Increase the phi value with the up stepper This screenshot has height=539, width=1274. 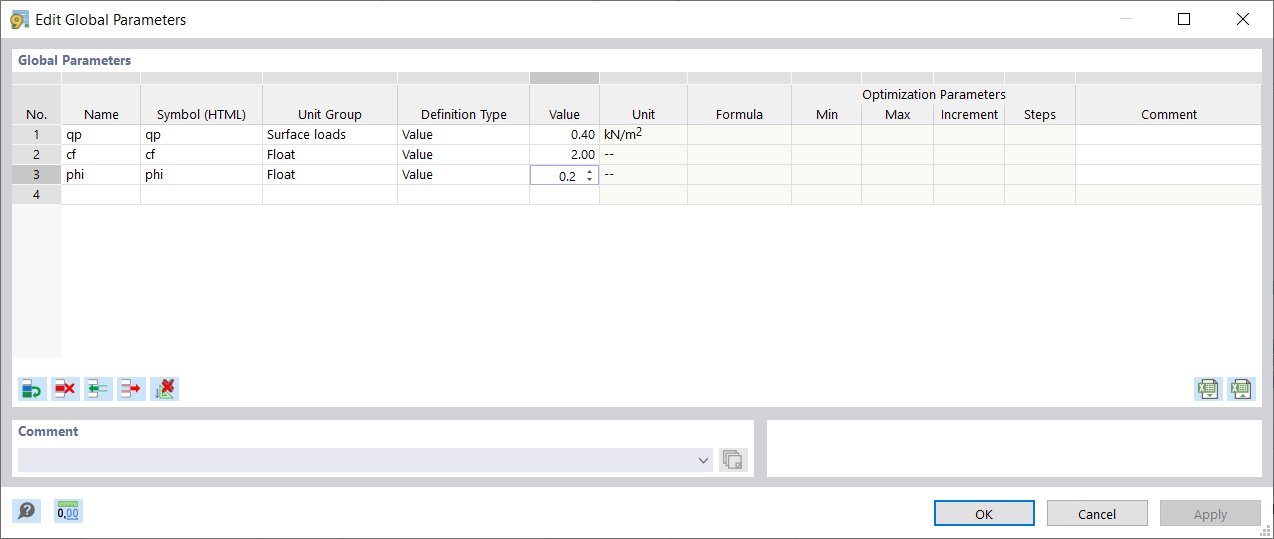(589, 171)
